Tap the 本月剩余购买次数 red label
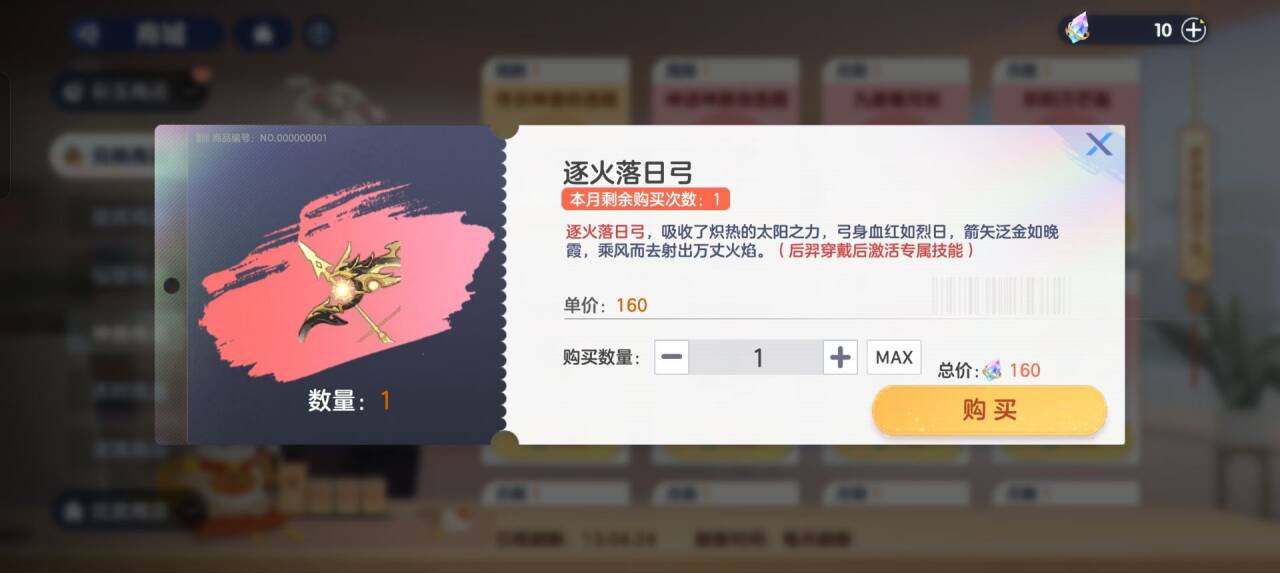Screen dimensions: 1280x573 [x=645, y=199]
